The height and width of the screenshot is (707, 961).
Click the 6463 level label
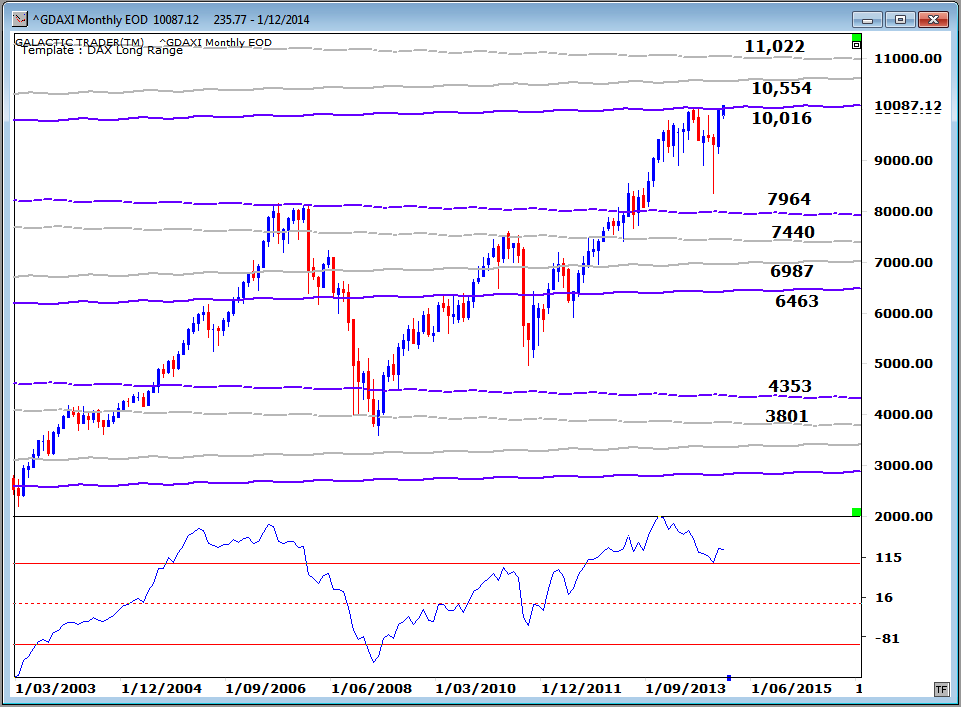pos(797,301)
